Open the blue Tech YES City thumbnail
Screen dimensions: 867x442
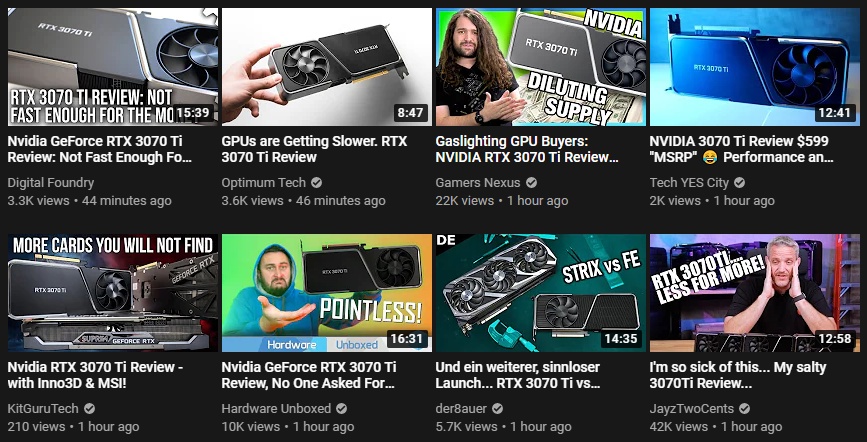pyautogui.click(x=755, y=67)
